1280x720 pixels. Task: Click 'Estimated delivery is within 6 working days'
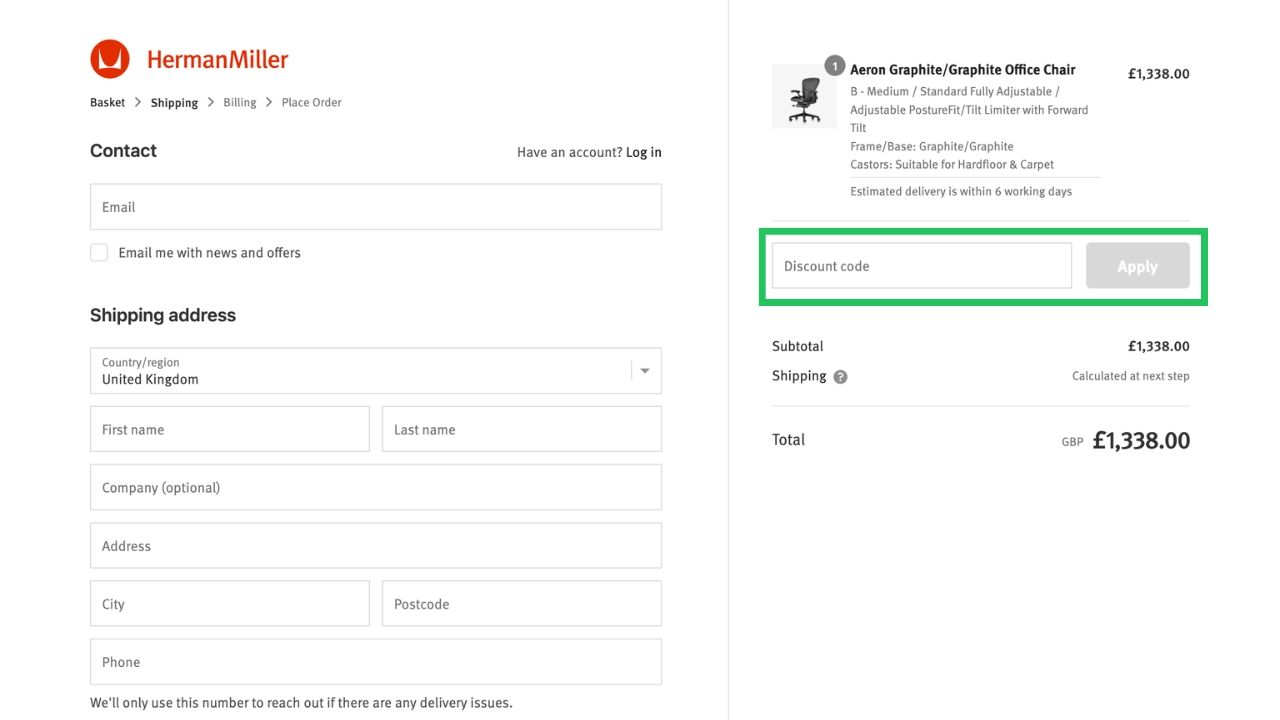961,191
